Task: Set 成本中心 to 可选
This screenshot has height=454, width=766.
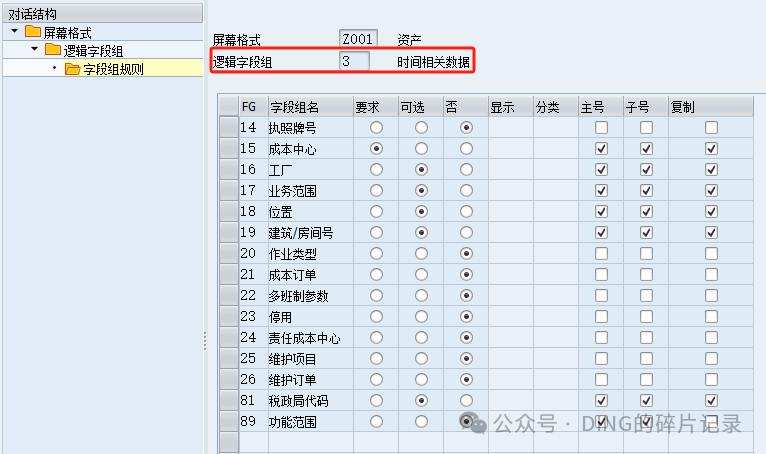Action: point(421,149)
